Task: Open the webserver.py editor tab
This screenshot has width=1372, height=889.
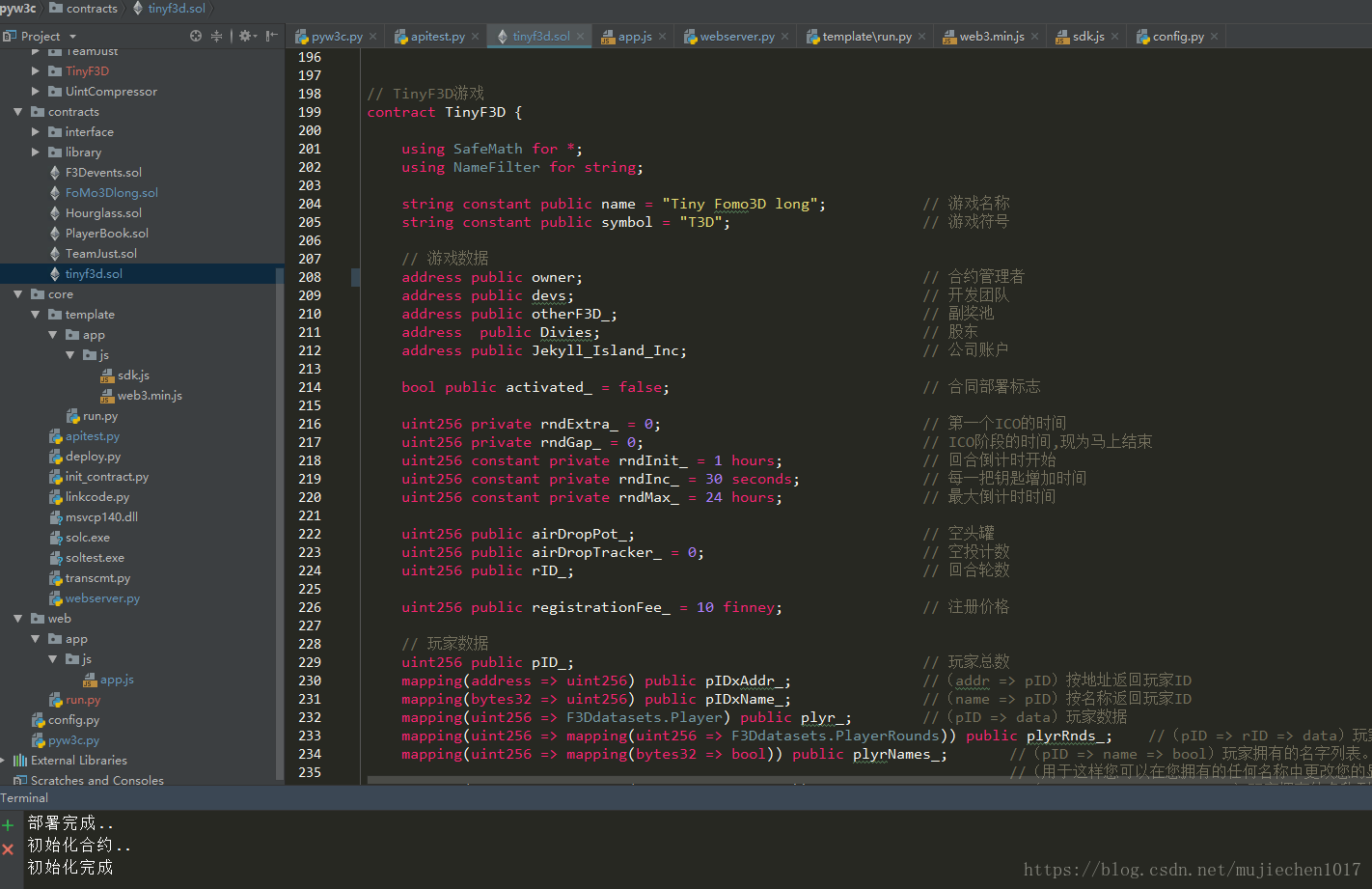Action: (737, 37)
